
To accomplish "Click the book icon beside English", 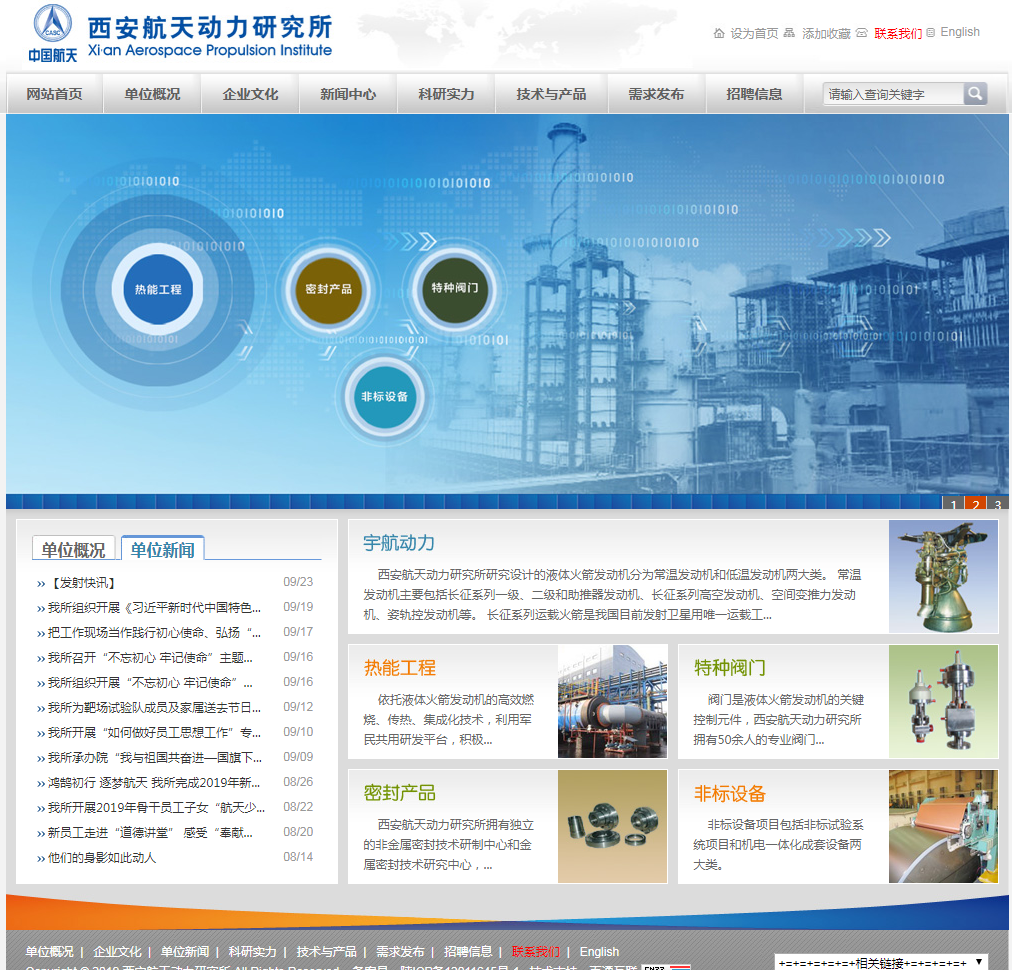I will (931, 32).
